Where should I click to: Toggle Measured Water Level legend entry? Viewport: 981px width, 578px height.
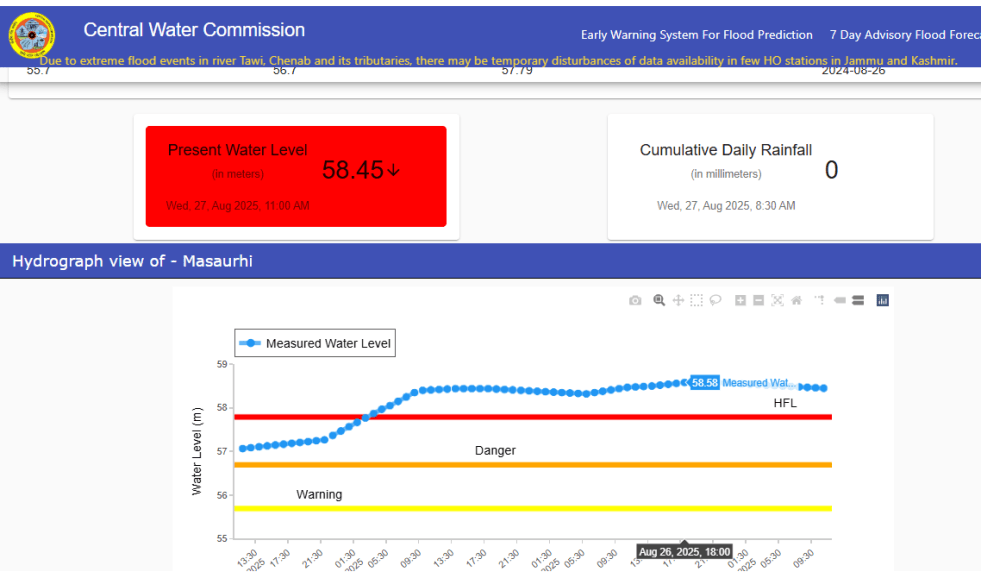click(315, 344)
